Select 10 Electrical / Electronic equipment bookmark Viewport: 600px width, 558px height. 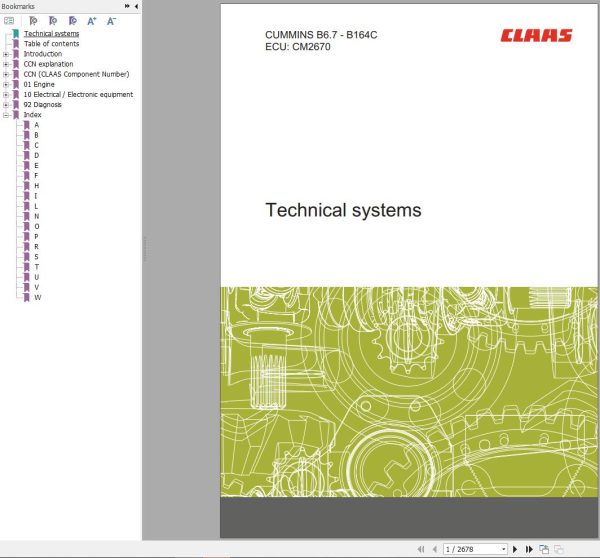(78, 95)
